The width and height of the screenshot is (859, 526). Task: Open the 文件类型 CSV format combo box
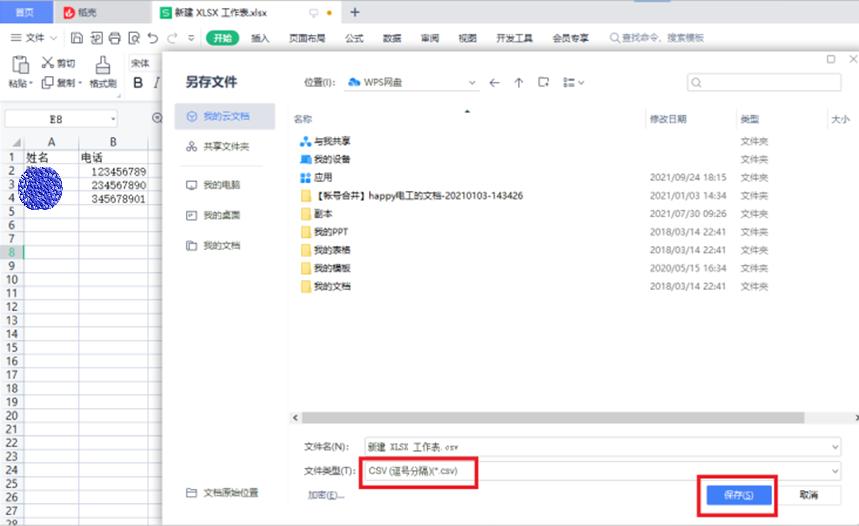(603, 471)
